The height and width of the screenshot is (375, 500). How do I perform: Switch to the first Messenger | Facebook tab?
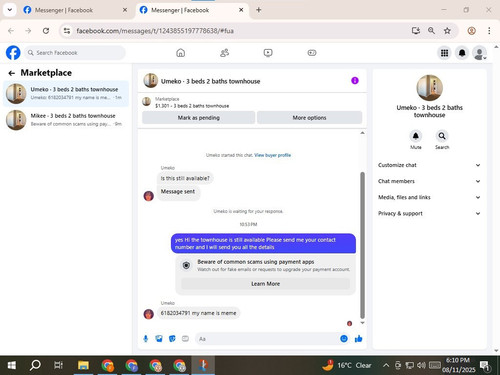click(x=75, y=10)
